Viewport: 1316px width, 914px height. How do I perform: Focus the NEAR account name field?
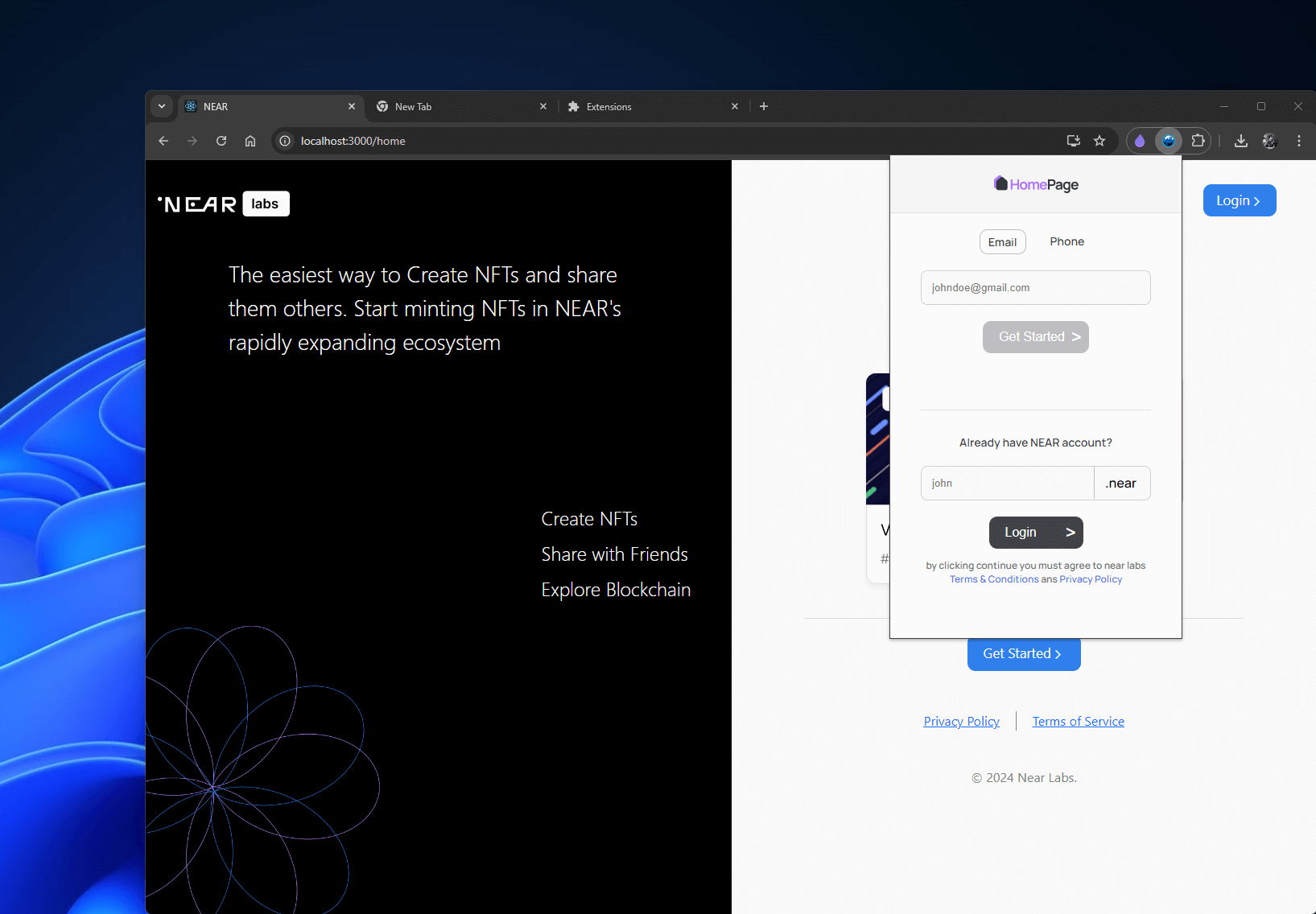point(1008,483)
